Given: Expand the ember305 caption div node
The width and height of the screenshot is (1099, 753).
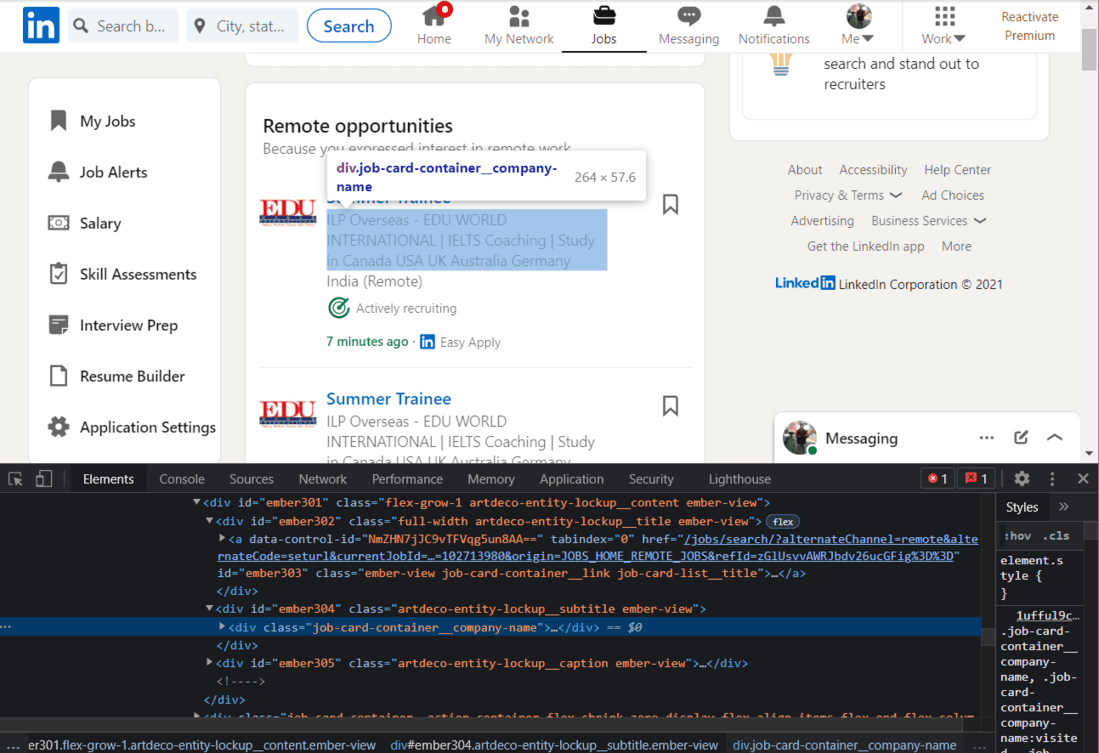Looking at the screenshot, I should click(210, 662).
